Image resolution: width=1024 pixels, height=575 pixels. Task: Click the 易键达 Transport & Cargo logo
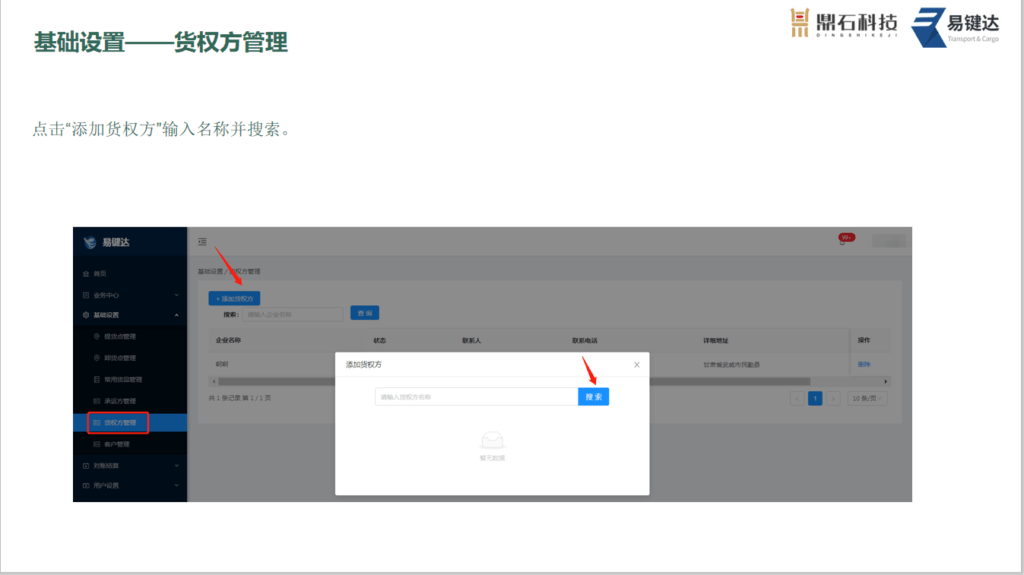955,27
